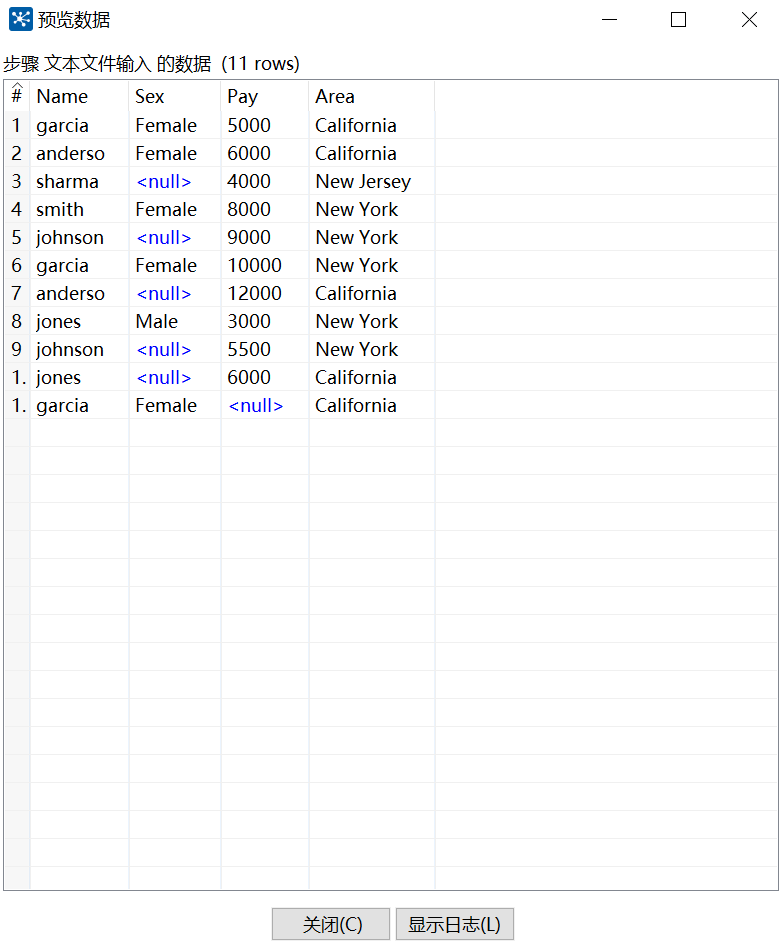
Task: Select the jones cell with Pay 3000 row
Action: pyautogui.click(x=79, y=321)
